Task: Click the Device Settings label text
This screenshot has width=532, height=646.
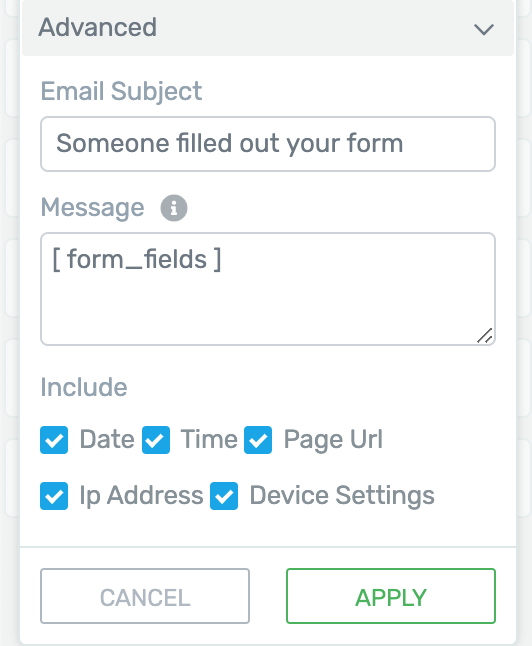Action: (342, 496)
